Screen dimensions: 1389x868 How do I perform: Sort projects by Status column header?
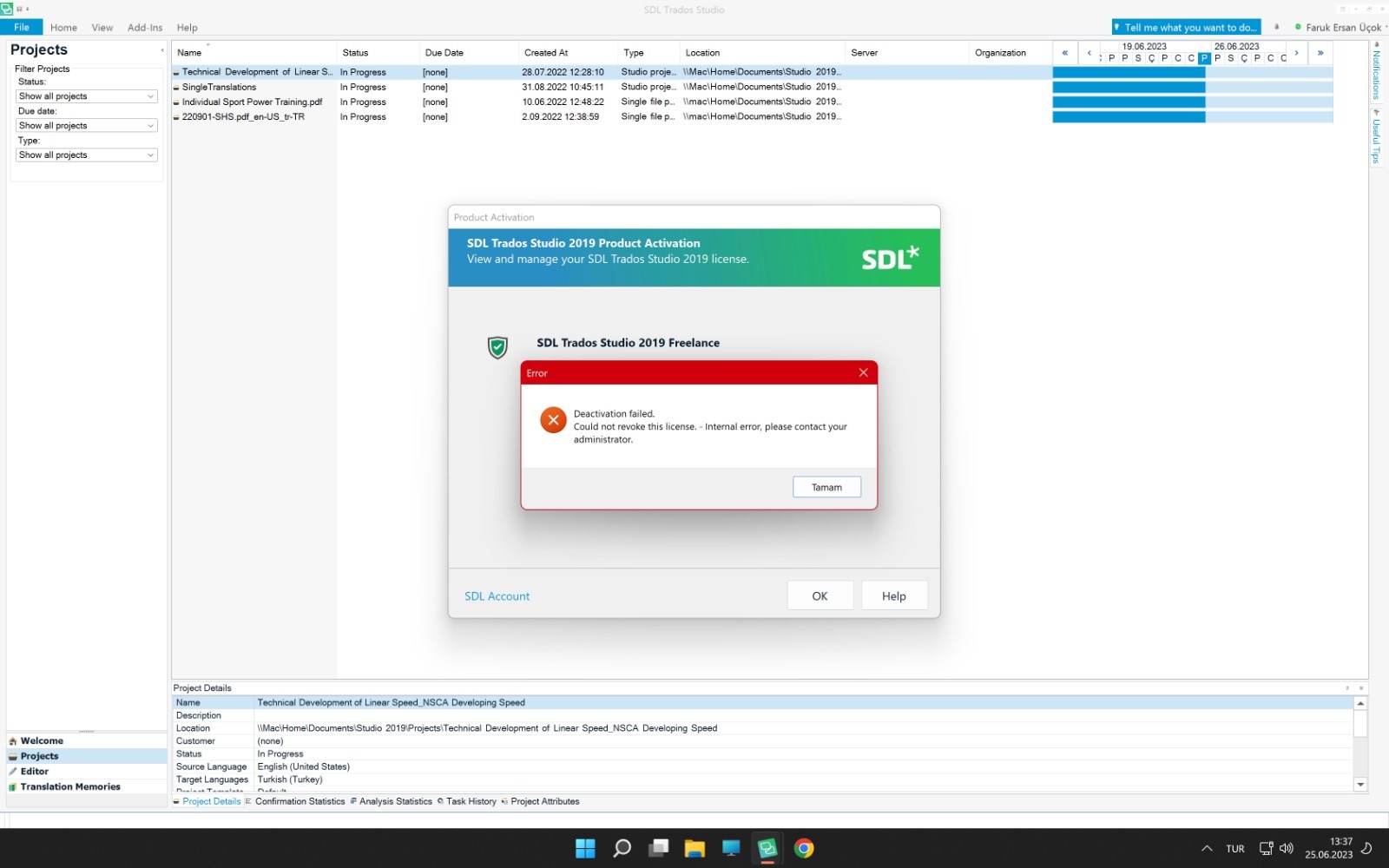pyautogui.click(x=378, y=53)
